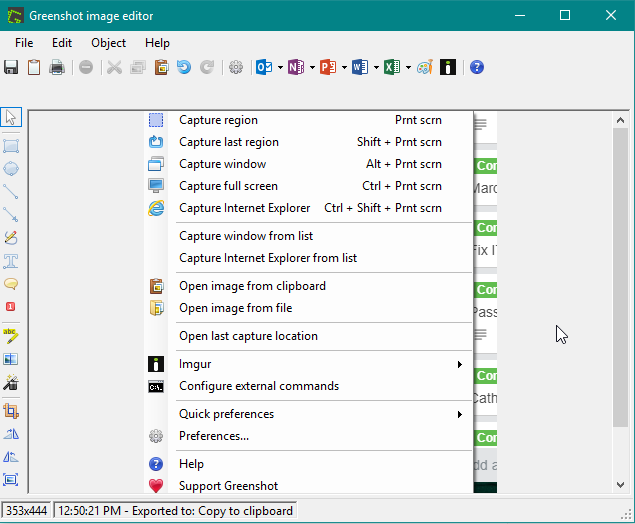Copy image to clipboard via toolbar icon

tap(34, 67)
